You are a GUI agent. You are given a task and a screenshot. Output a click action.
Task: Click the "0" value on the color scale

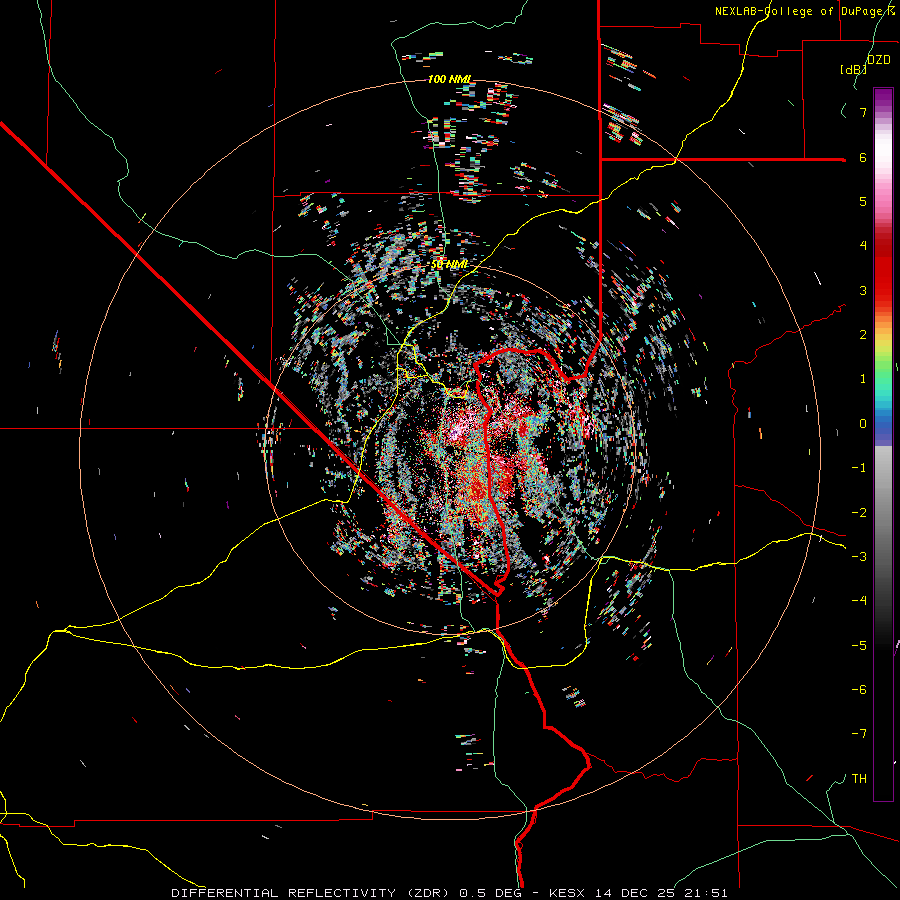[x=863, y=424]
